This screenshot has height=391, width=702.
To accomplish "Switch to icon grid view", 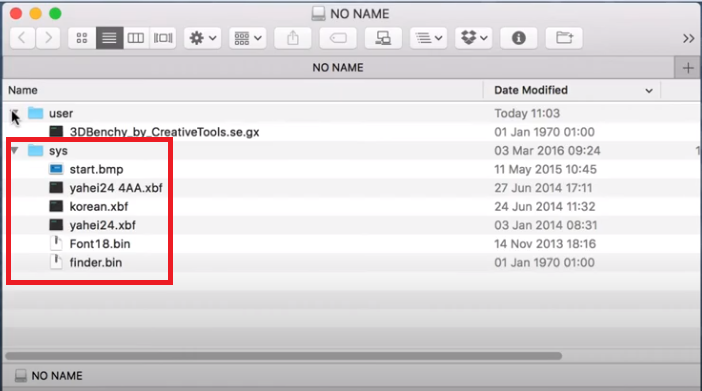I will 82,38.
